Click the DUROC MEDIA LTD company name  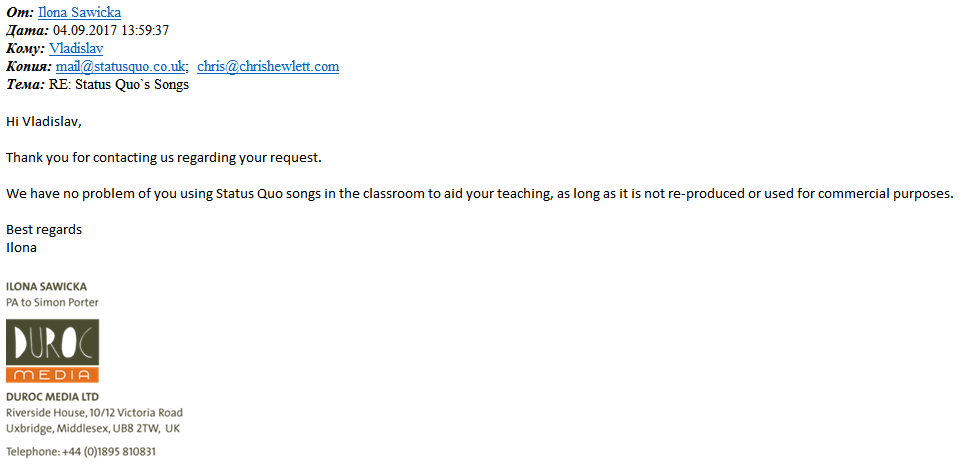pyautogui.click(x=52, y=397)
